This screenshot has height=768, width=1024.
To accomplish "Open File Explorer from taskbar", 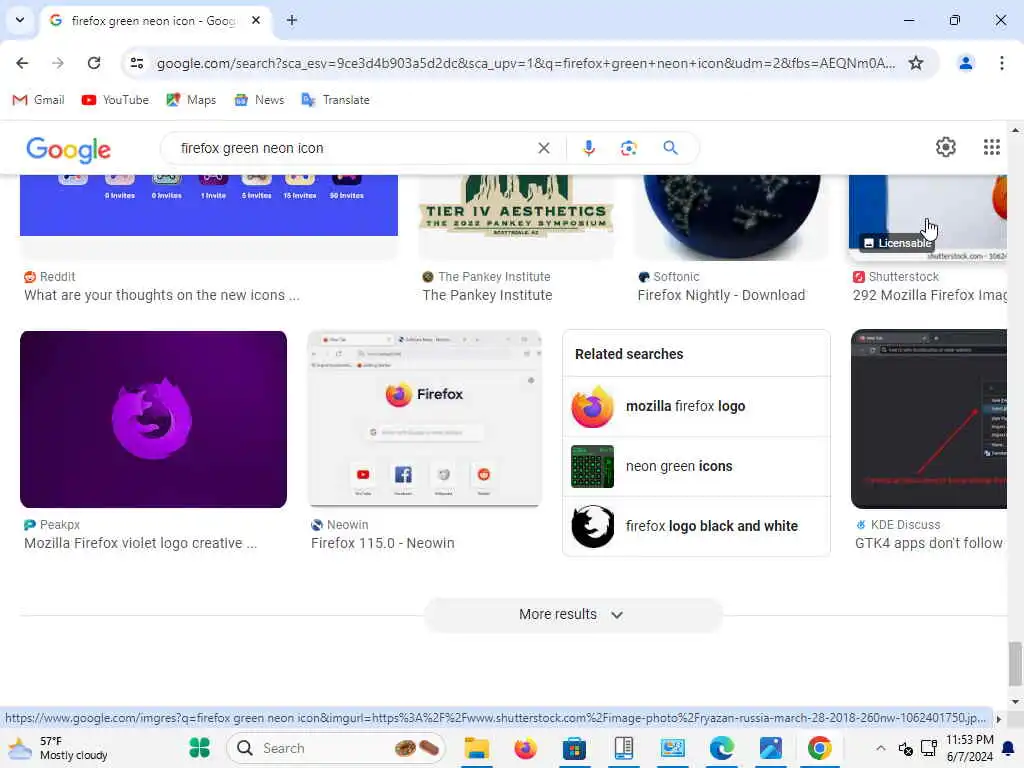I will [x=476, y=748].
